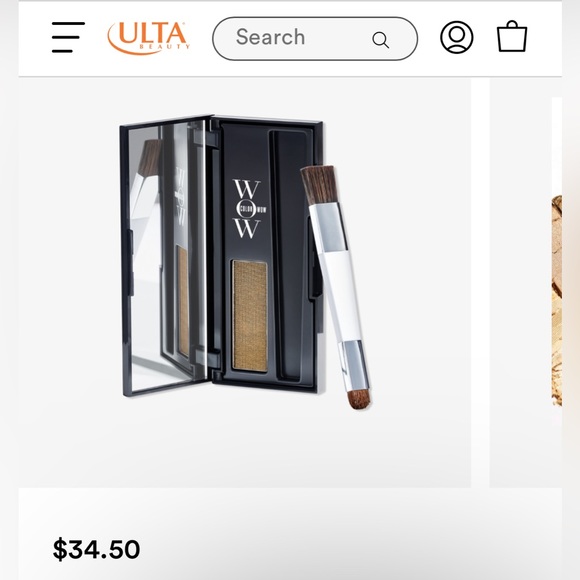Select the $34.50 price text
The image size is (580, 580).
coord(96,549)
